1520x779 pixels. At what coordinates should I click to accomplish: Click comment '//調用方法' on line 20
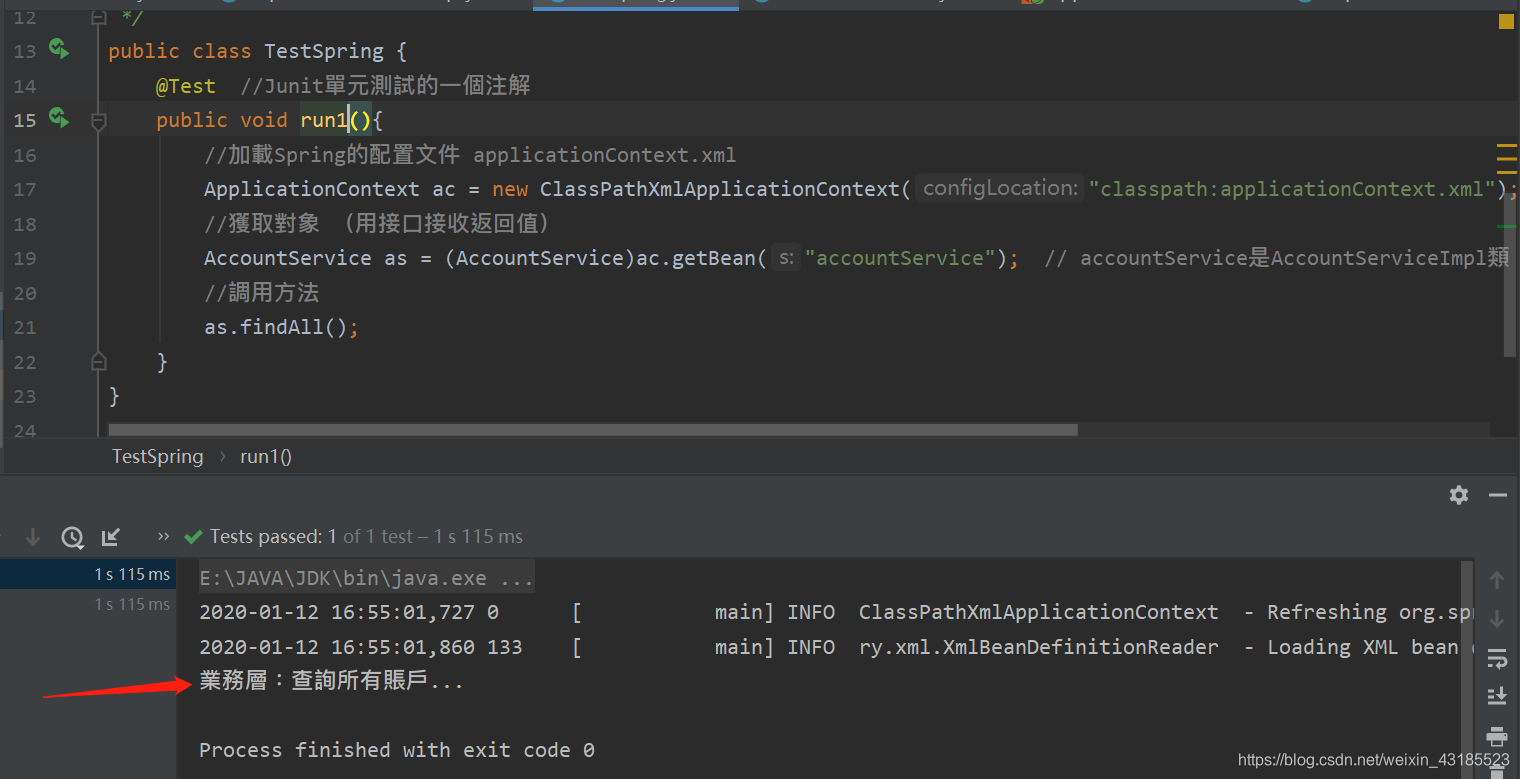262,293
